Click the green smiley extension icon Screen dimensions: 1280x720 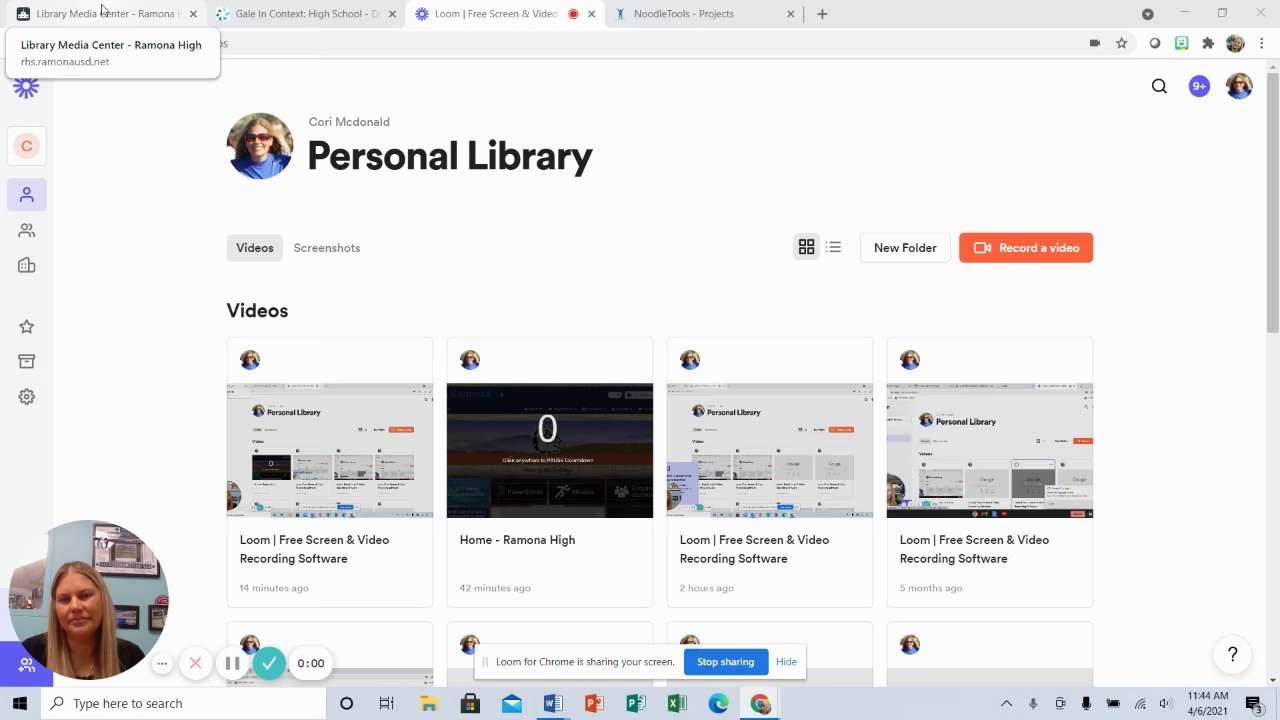1182,43
